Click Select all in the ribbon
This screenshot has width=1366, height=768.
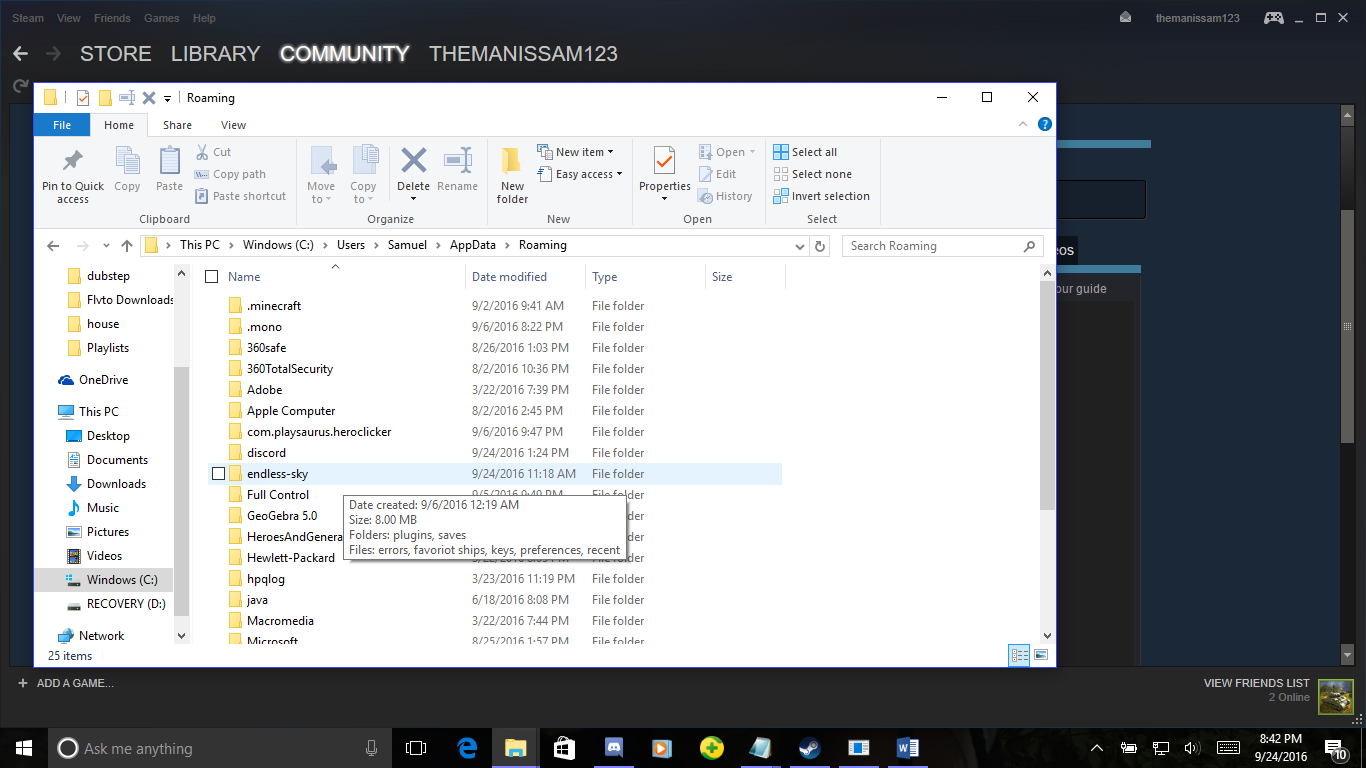pyautogui.click(x=805, y=152)
